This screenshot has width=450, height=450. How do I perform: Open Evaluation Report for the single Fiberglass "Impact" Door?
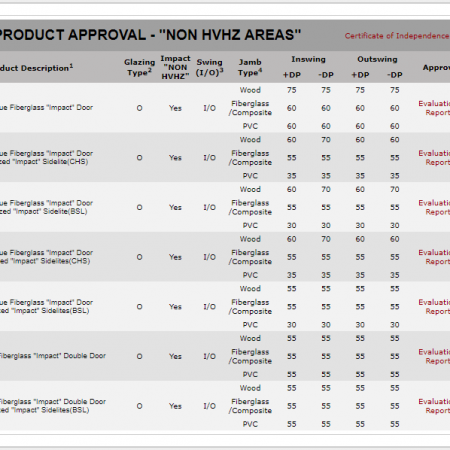click(434, 108)
